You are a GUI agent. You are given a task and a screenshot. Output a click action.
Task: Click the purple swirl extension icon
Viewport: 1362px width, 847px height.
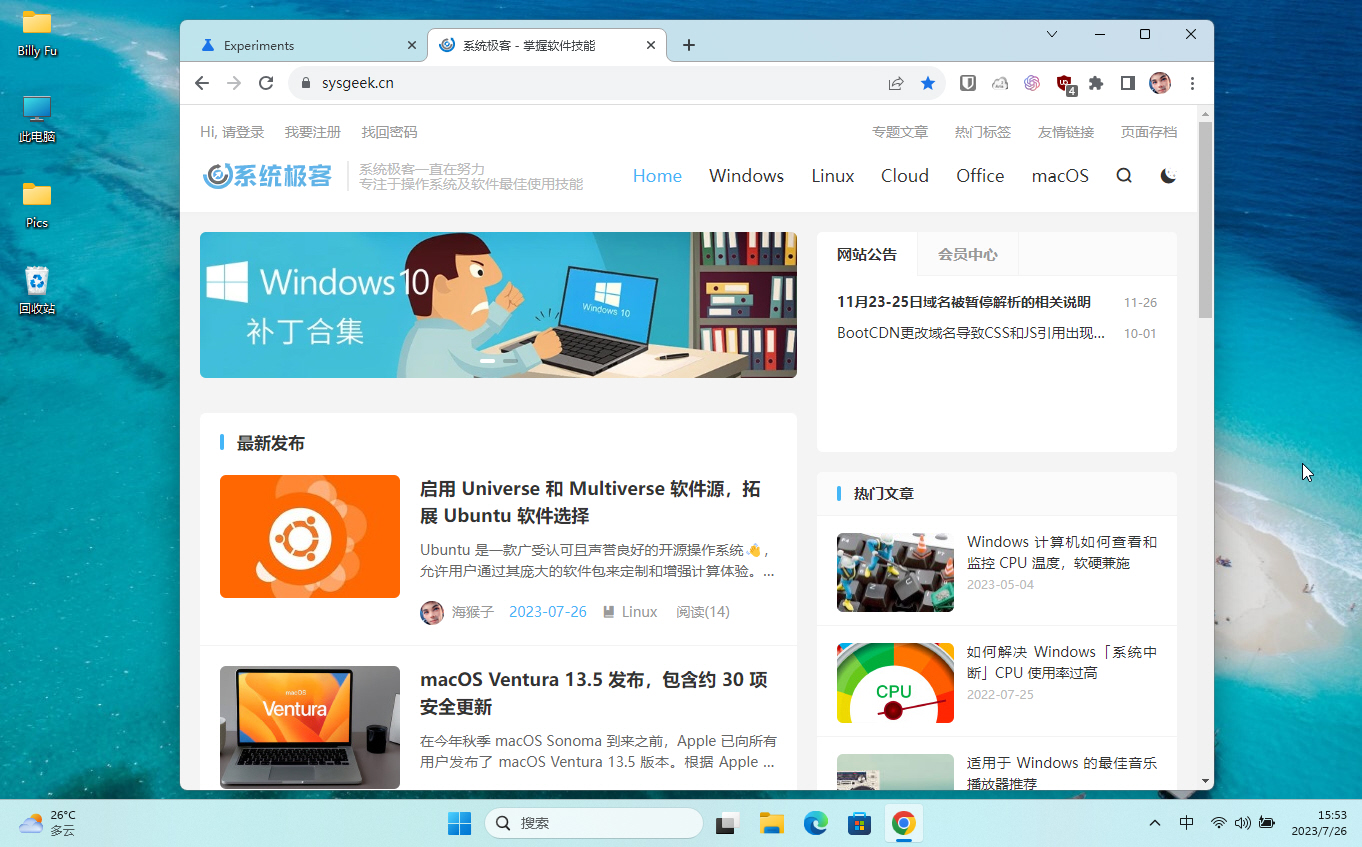point(1032,83)
